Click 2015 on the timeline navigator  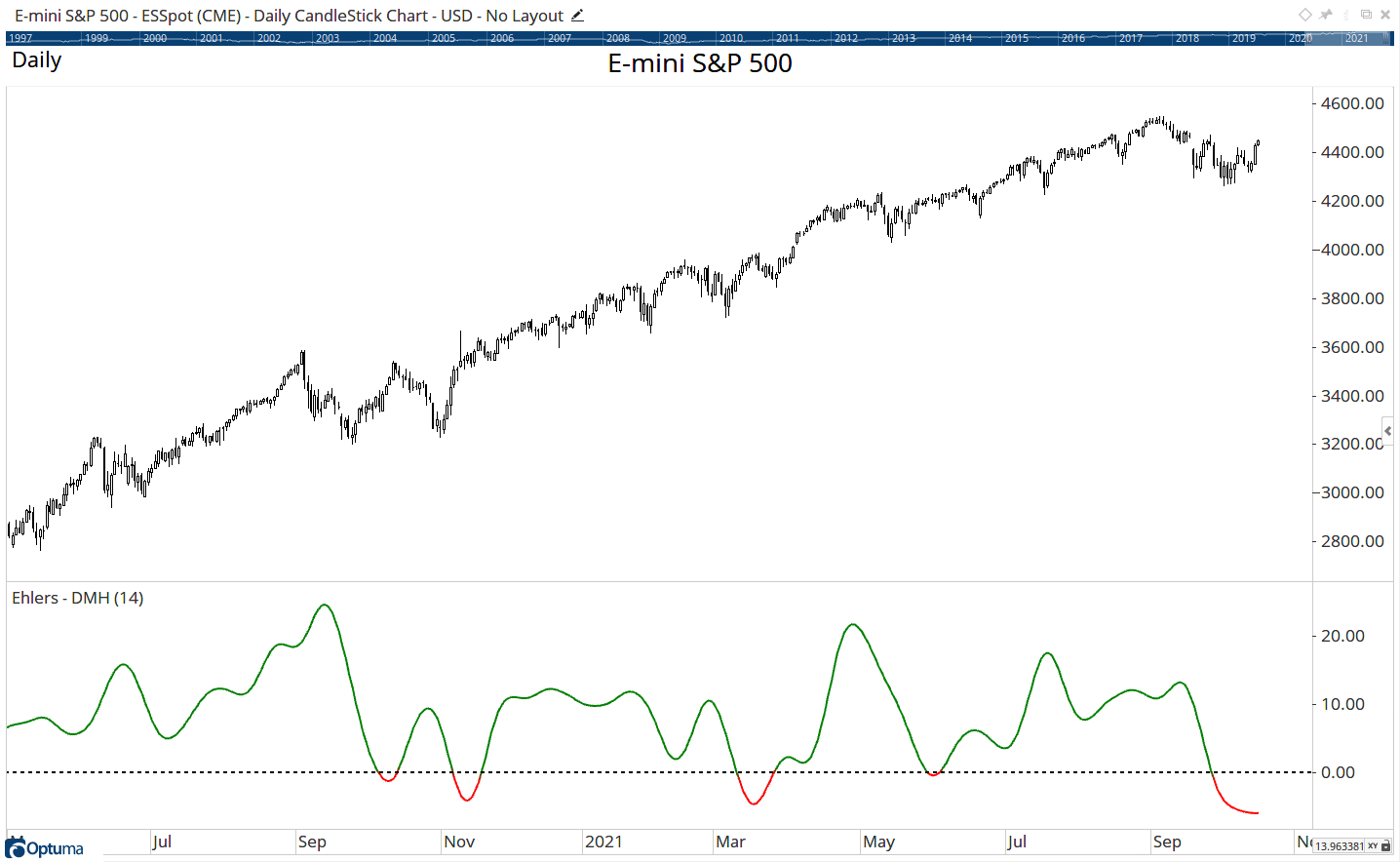[x=1017, y=38]
